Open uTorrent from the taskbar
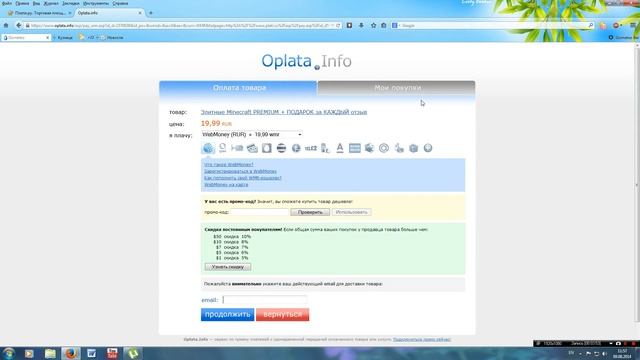 tap(133, 353)
